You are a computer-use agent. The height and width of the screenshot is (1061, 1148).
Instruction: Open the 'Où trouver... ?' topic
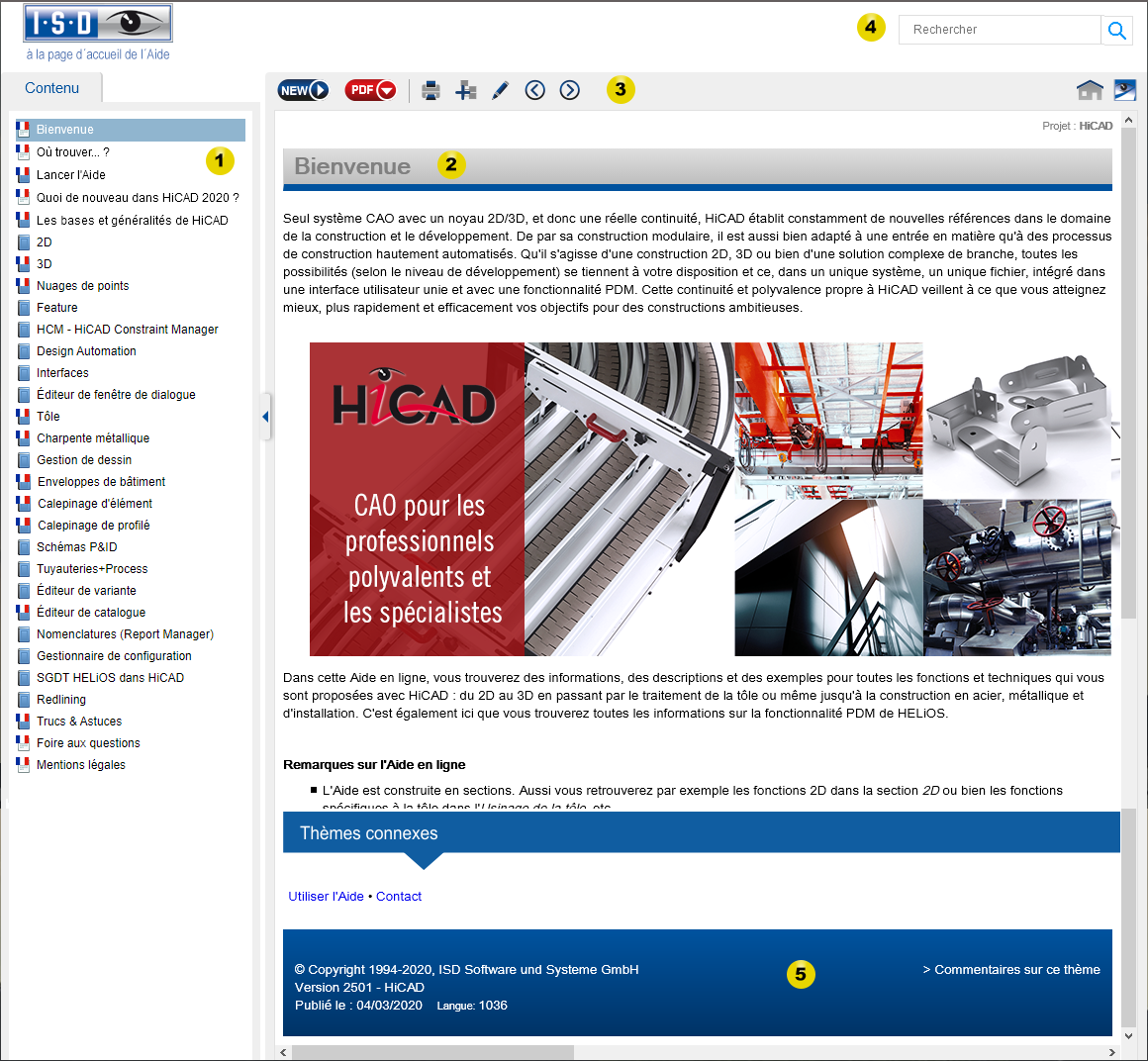pyautogui.click(x=73, y=152)
